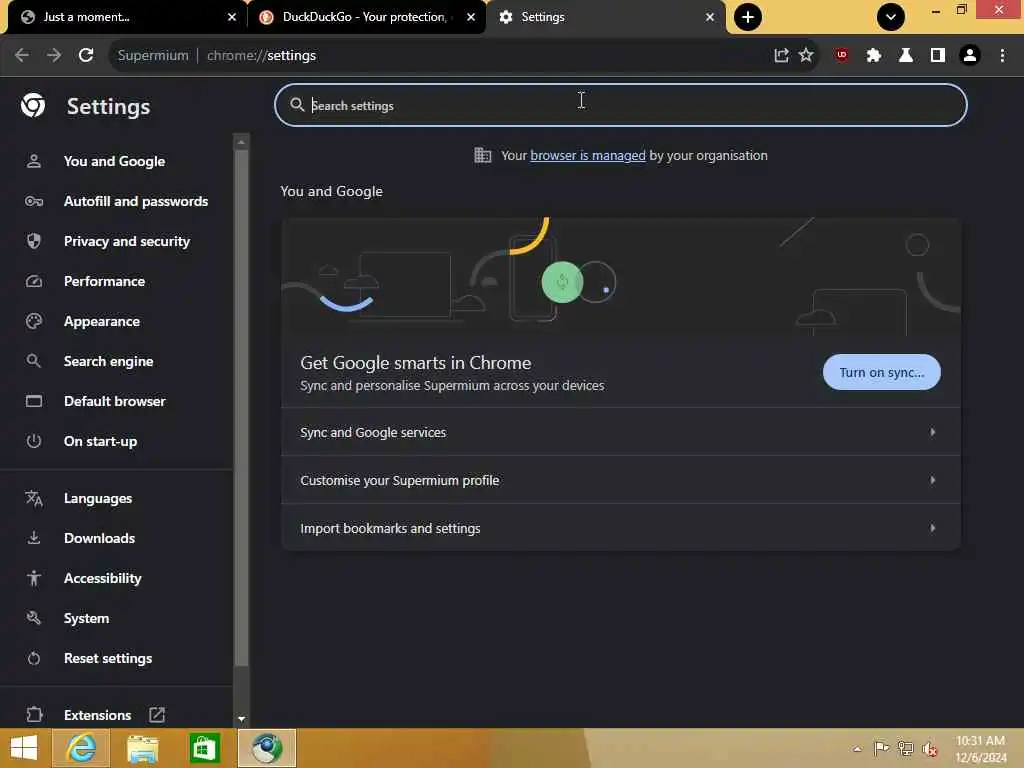Click the sidebar scrollbar up arrow
Image resolution: width=1024 pixels, height=768 pixels.
coord(242,142)
